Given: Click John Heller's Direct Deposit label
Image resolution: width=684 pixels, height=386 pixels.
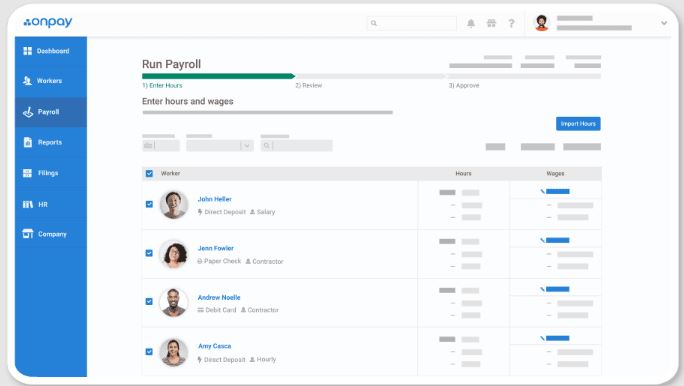Looking at the screenshot, I should [225, 212].
